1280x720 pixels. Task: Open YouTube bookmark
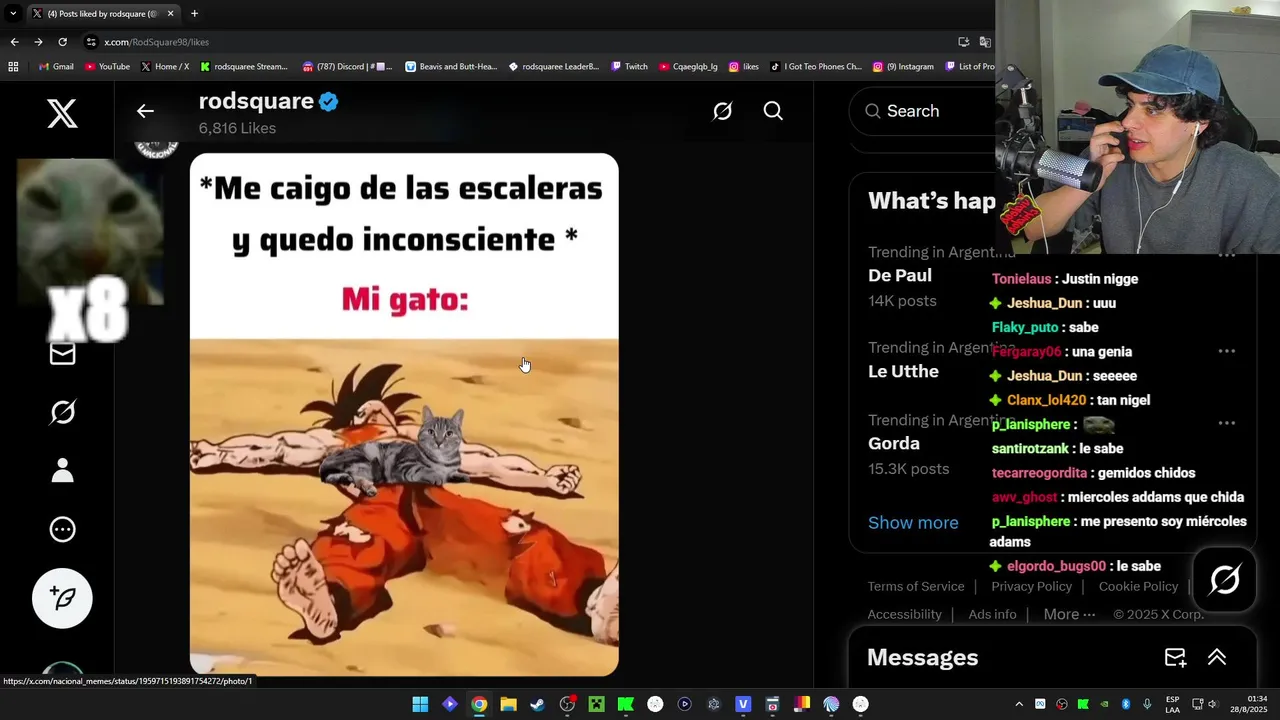pos(108,67)
